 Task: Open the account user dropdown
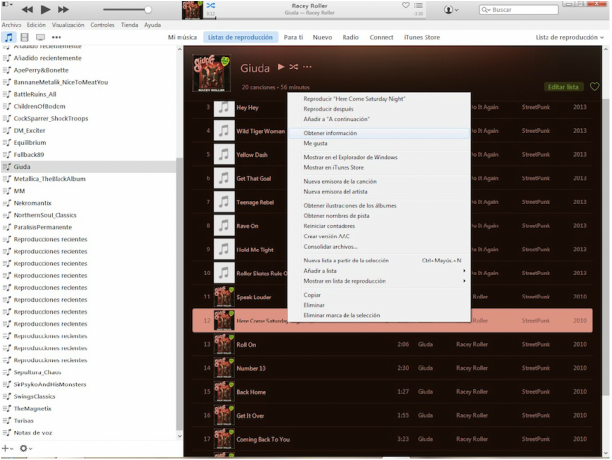coord(451,10)
